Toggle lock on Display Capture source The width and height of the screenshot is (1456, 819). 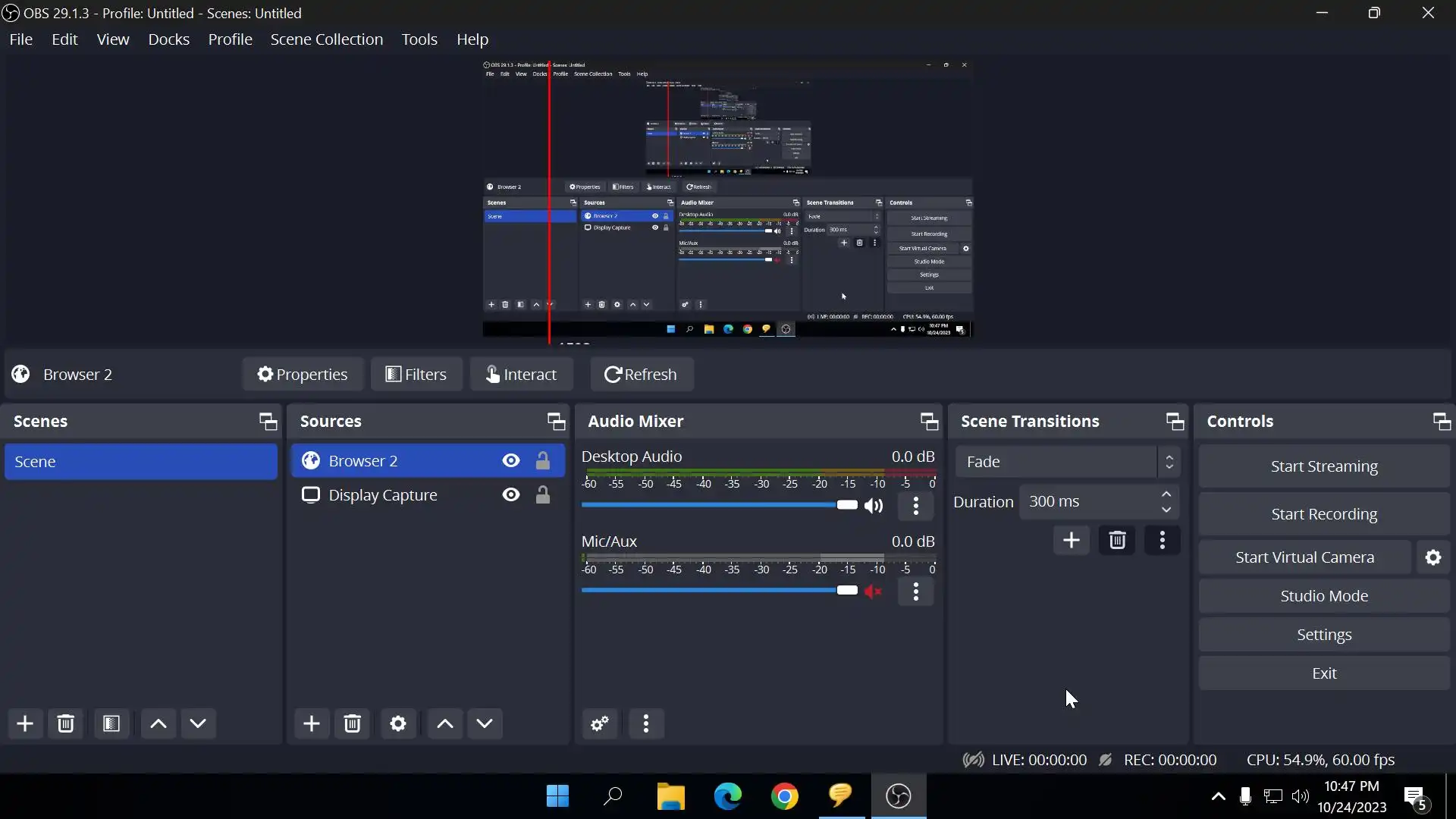[543, 495]
